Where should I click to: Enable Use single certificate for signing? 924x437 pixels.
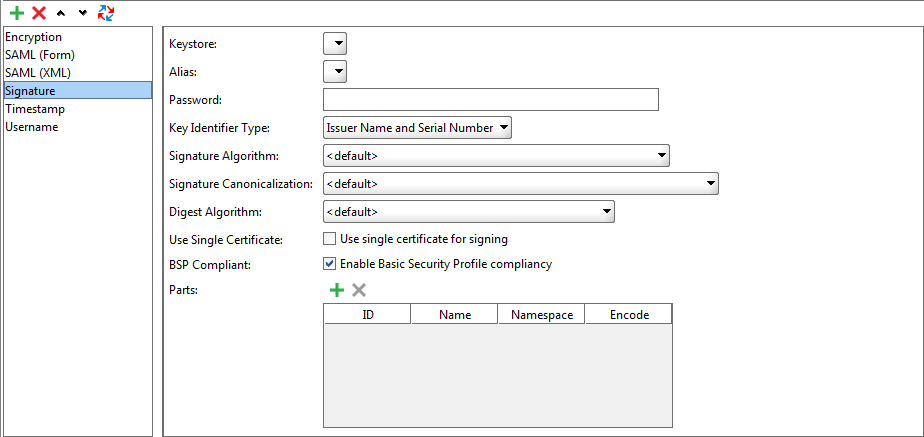coord(329,239)
